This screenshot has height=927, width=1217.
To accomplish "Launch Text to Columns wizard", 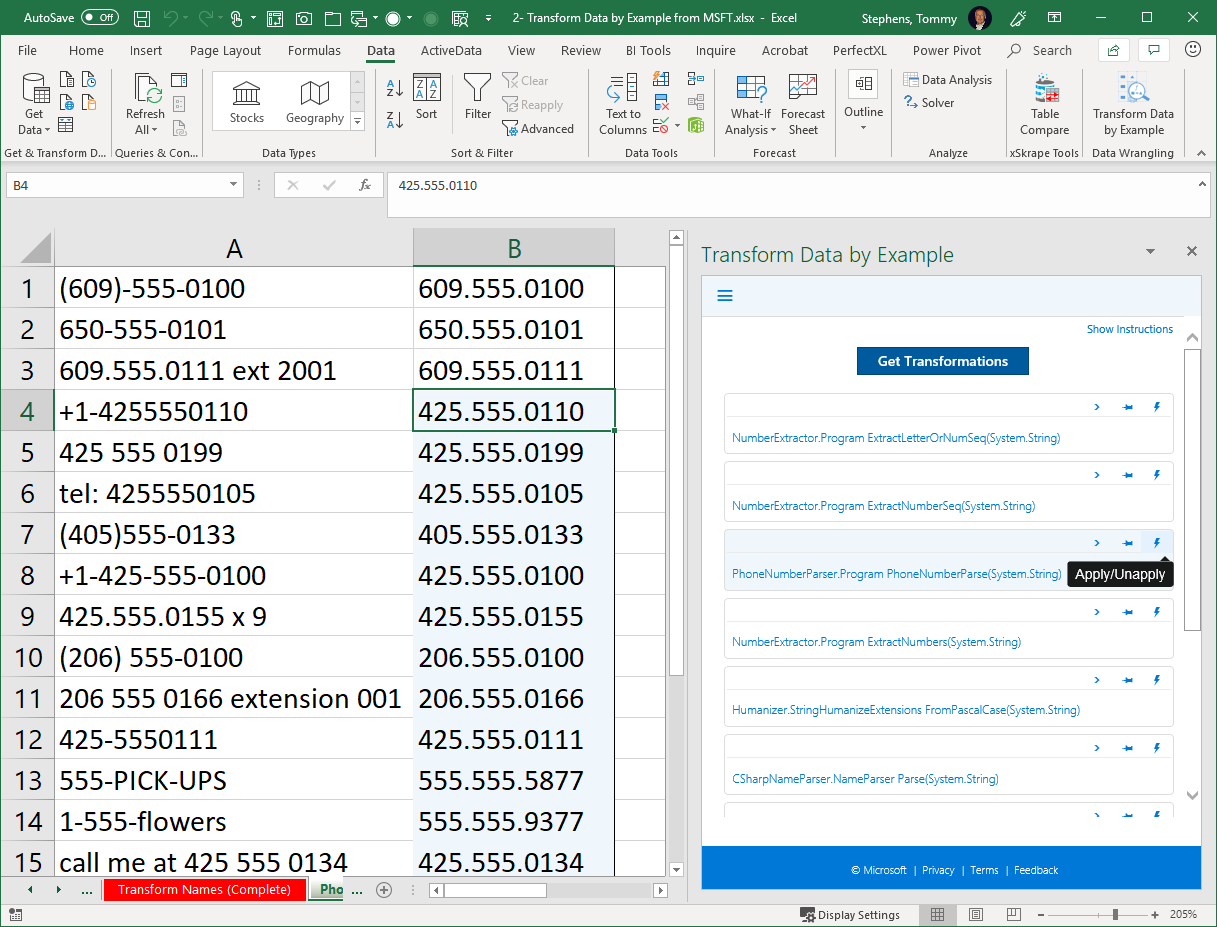I will click(623, 104).
